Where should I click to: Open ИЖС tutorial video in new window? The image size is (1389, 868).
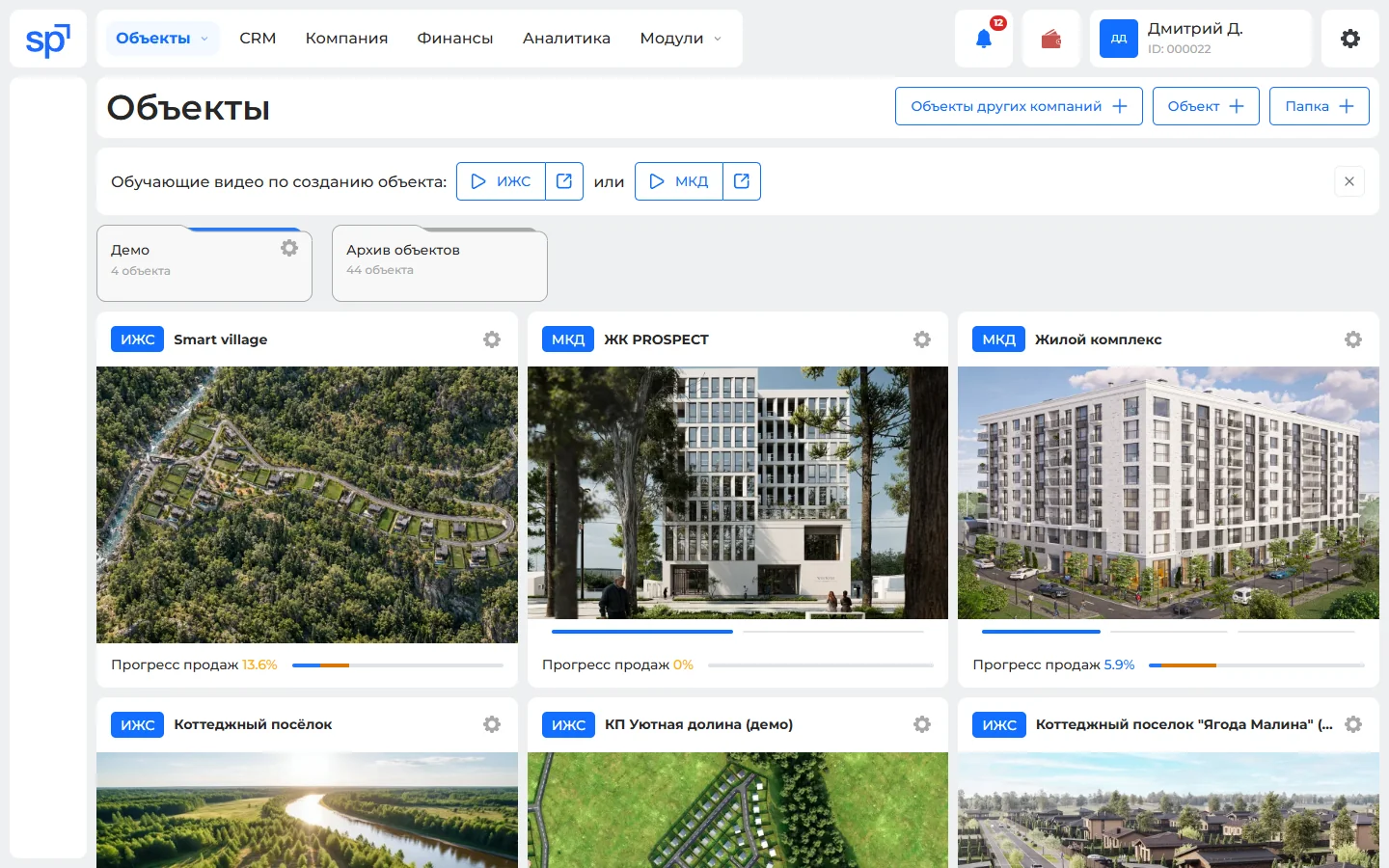564,181
